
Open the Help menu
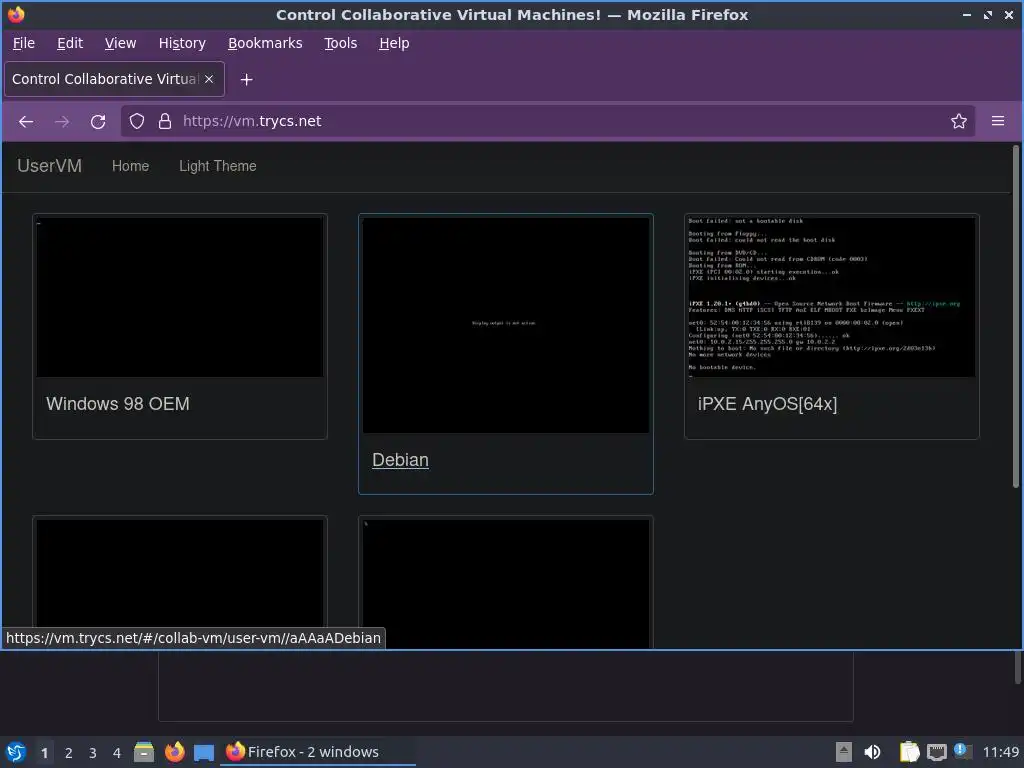[x=394, y=43]
